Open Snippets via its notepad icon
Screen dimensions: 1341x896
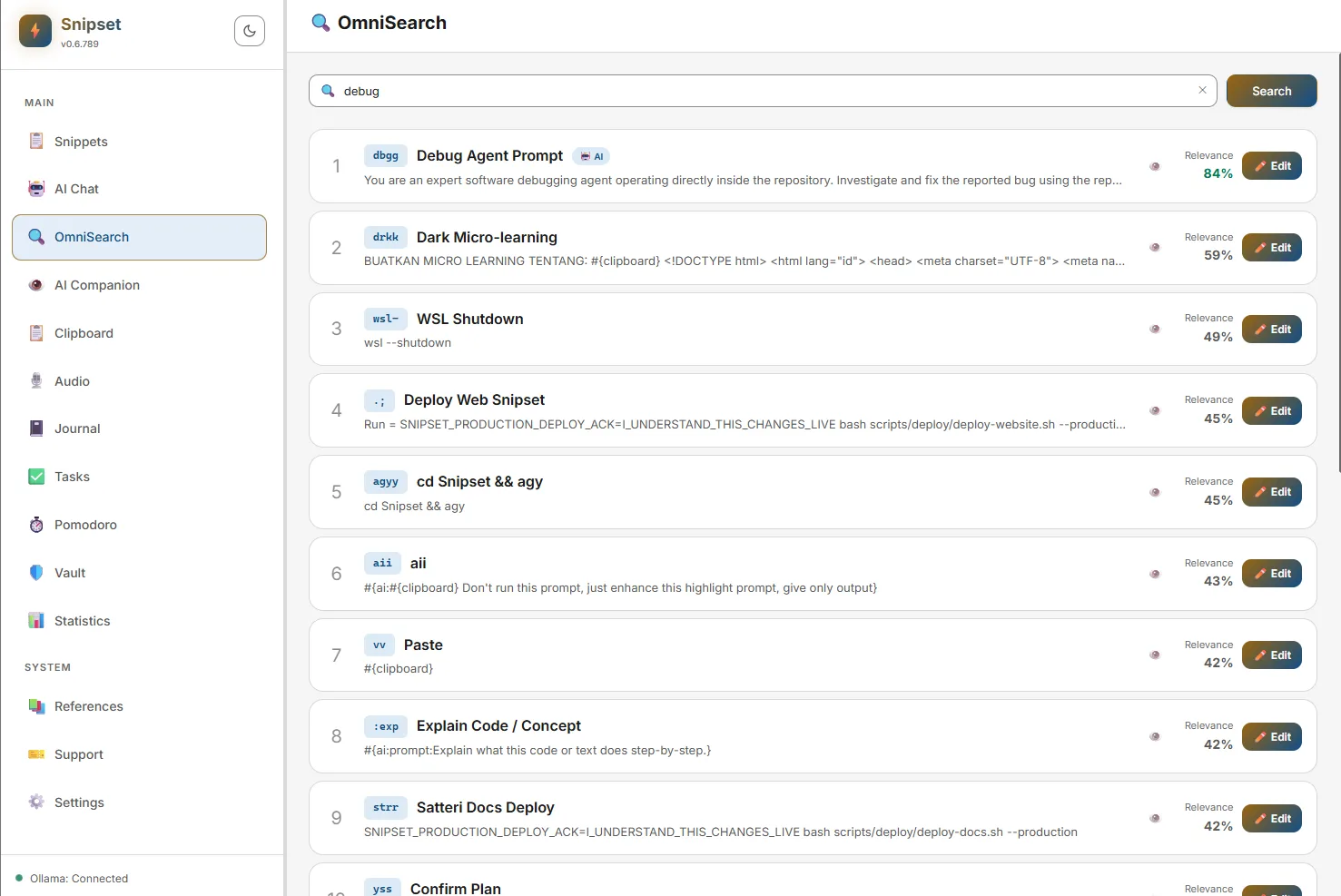pos(36,141)
